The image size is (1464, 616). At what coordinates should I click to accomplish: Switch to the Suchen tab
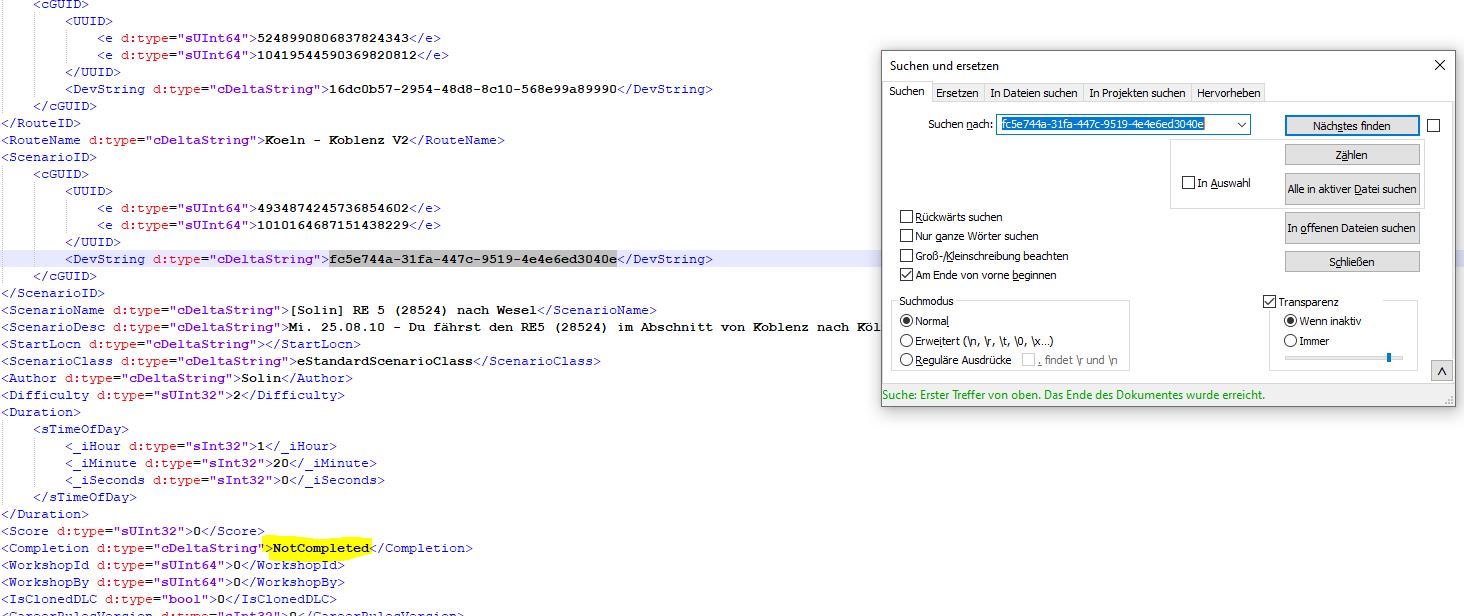[907, 92]
